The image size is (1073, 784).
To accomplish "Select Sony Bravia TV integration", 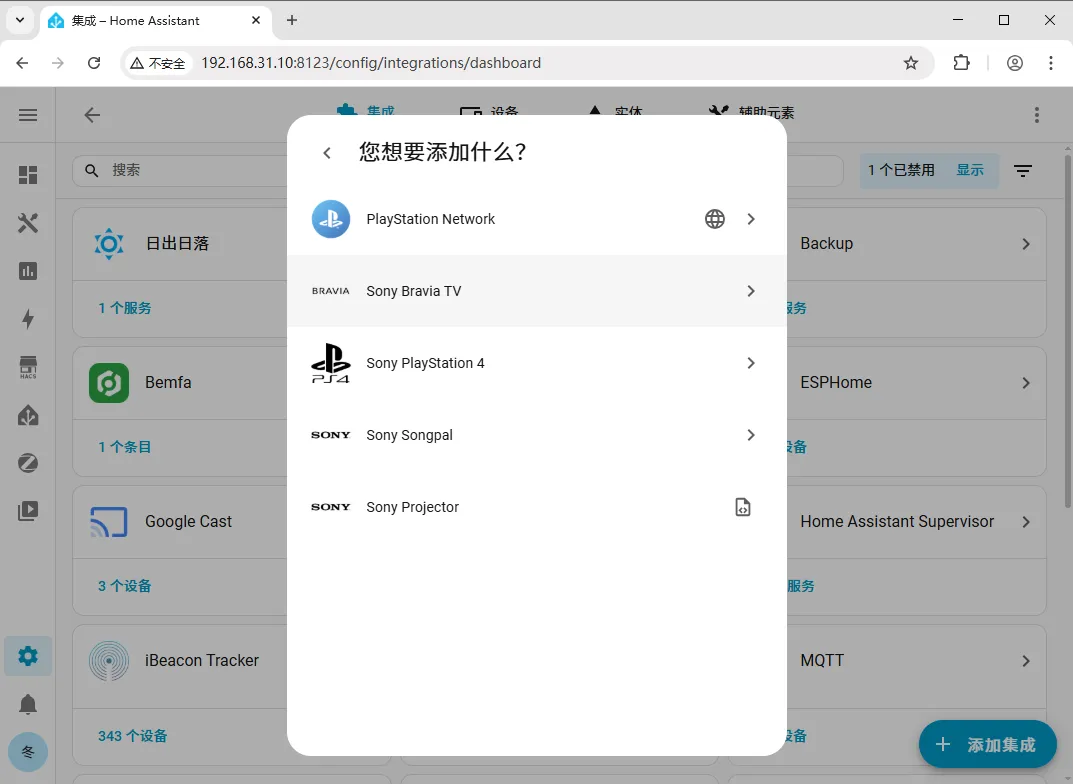I will [x=536, y=291].
